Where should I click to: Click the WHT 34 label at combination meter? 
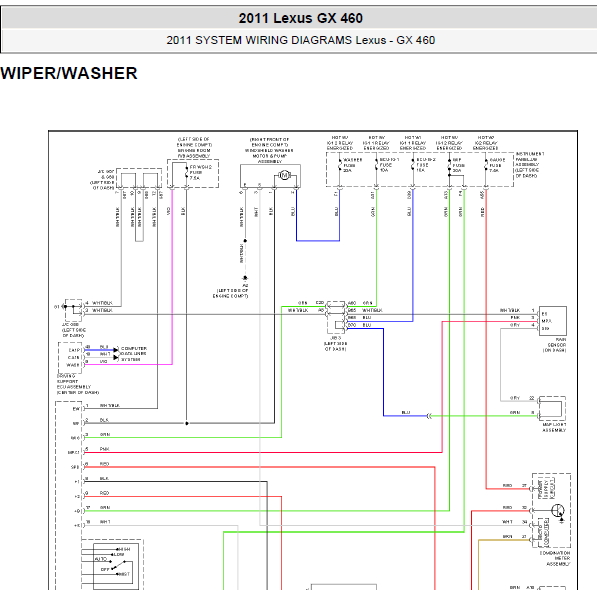(x=515, y=522)
